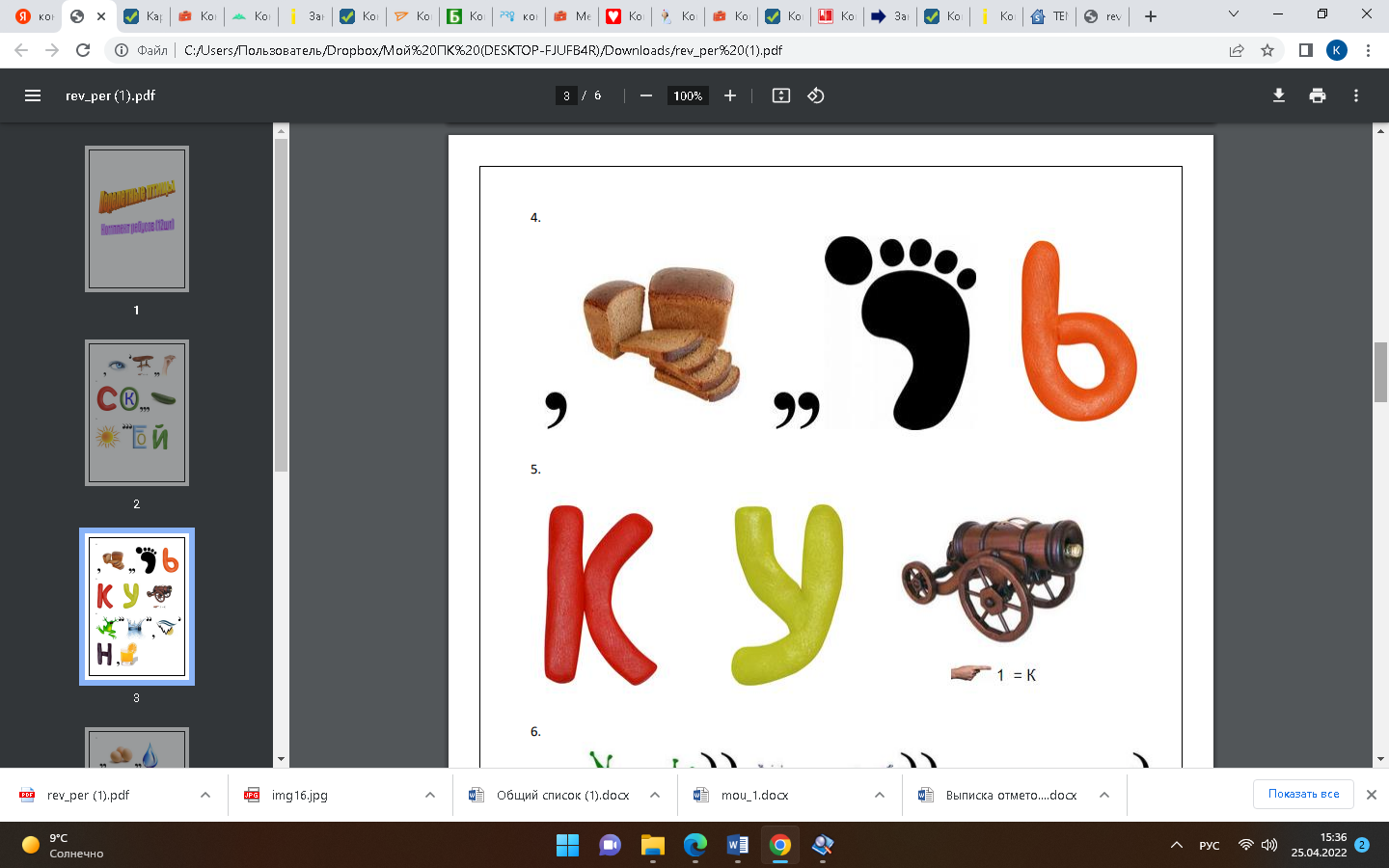This screenshot has width=1389, height=868.
Task: Rotate the PDF counterclockwise
Action: (x=816, y=95)
